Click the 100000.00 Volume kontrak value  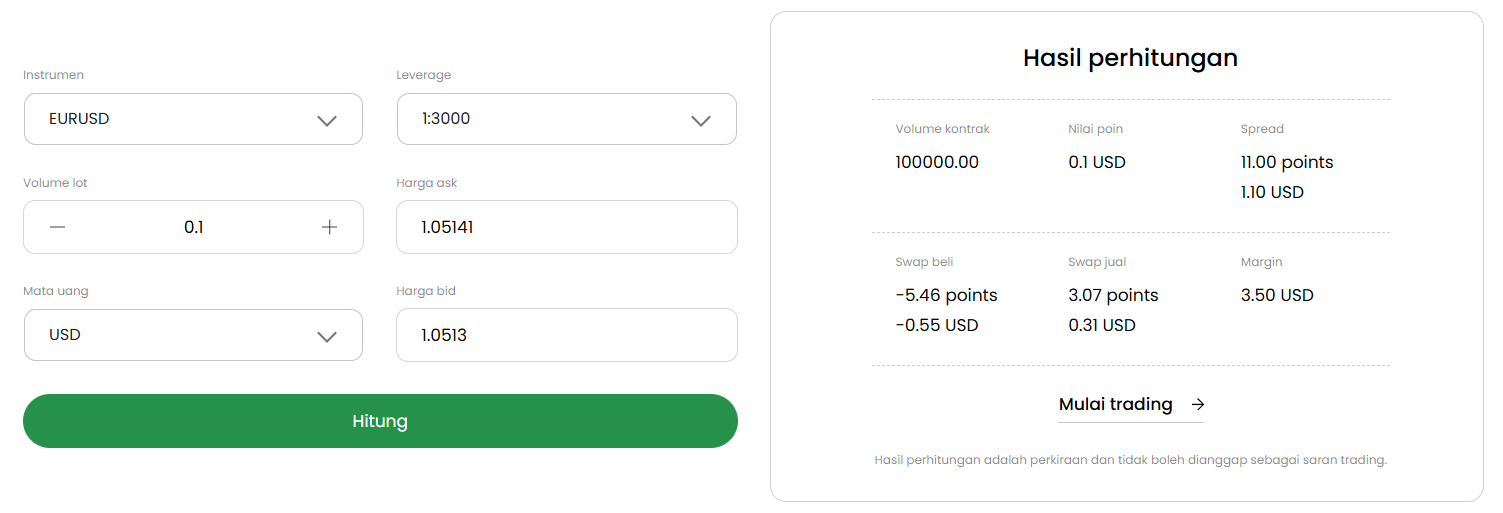pyautogui.click(x=937, y=162)
